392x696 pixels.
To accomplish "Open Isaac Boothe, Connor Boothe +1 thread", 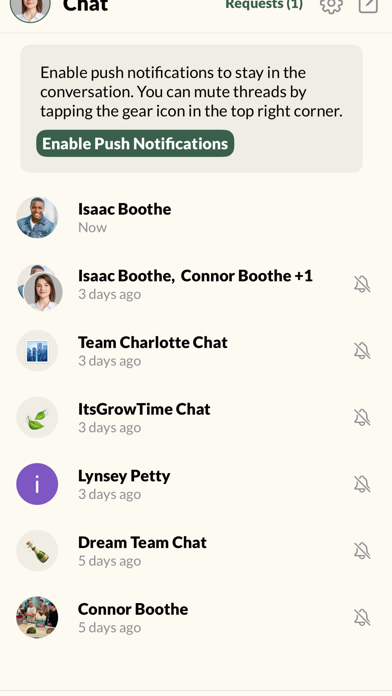I will pyautogui.click(x=196, y=284).
